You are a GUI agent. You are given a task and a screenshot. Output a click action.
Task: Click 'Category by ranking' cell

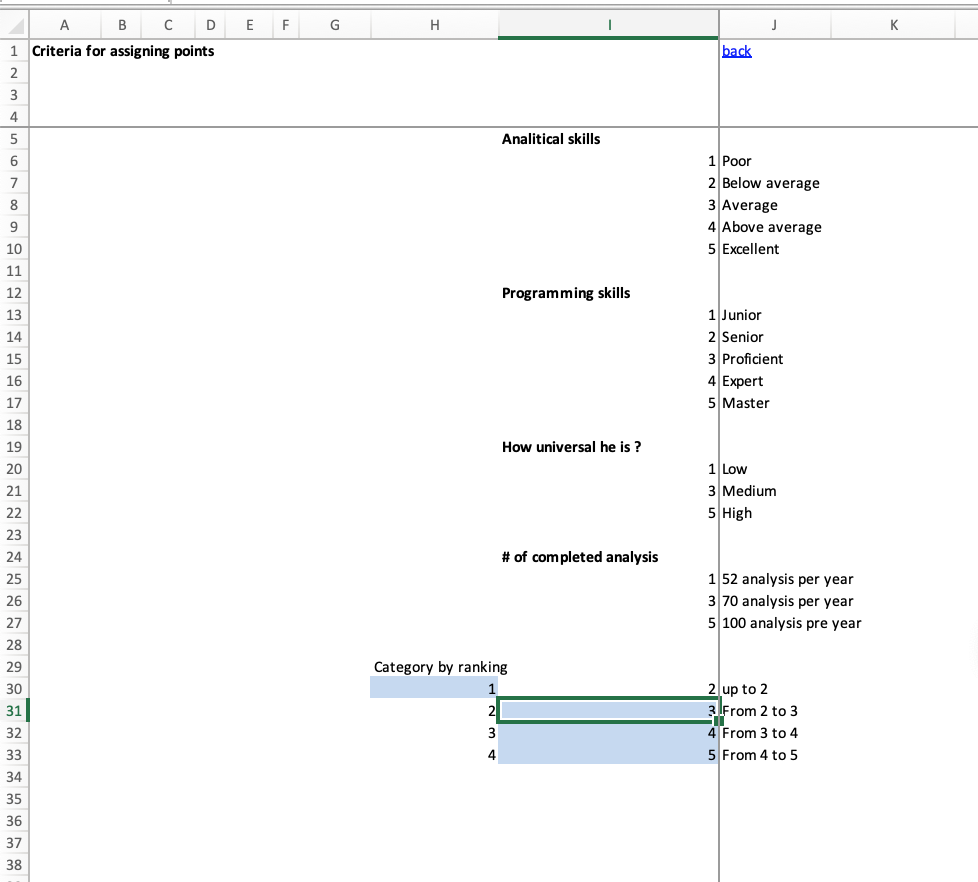pyautogui.click(x=440, y=667)
